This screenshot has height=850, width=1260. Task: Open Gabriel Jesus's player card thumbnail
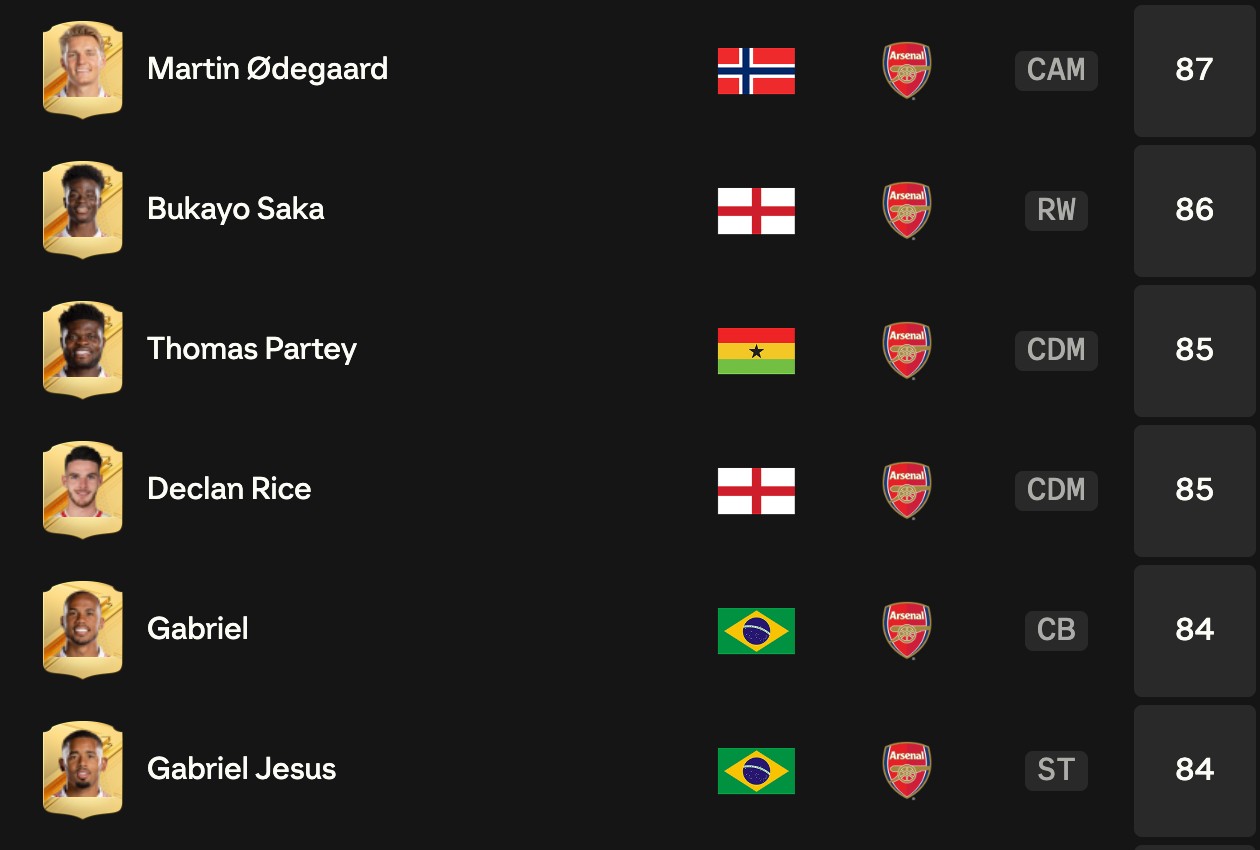[x=83, y=770]
